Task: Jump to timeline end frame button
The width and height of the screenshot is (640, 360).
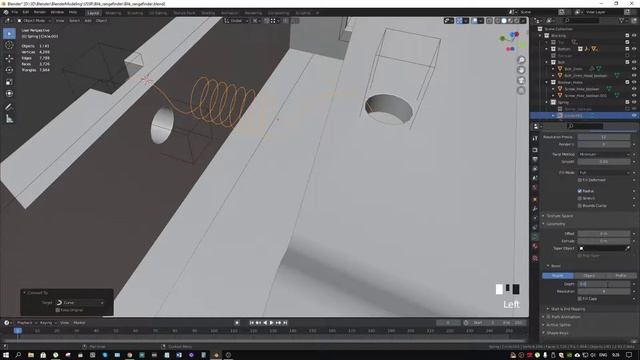Action: pyautogui.click(x=285, y=323)
